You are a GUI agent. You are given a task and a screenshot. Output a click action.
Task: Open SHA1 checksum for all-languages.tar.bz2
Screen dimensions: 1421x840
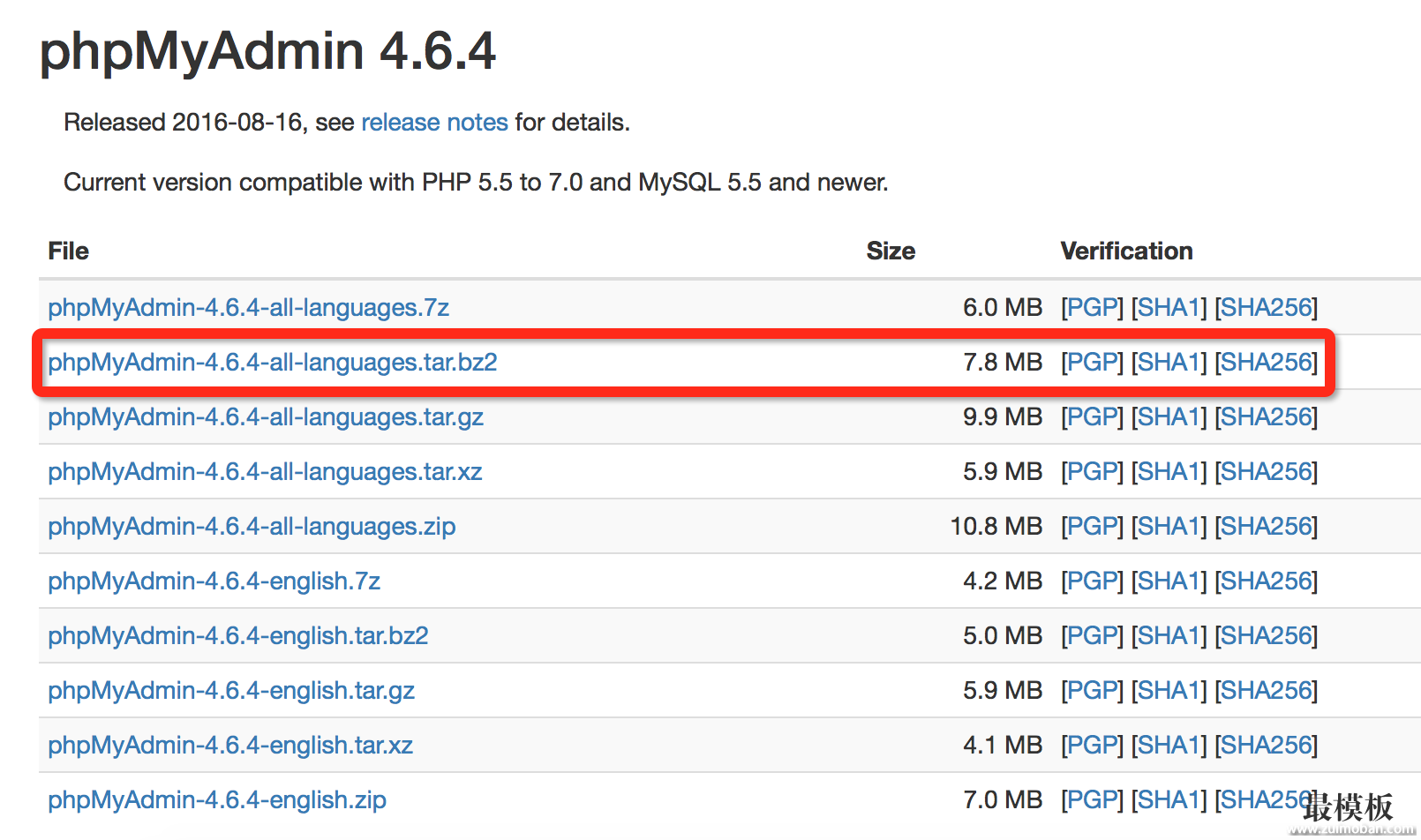click(x=1169, y=362)
